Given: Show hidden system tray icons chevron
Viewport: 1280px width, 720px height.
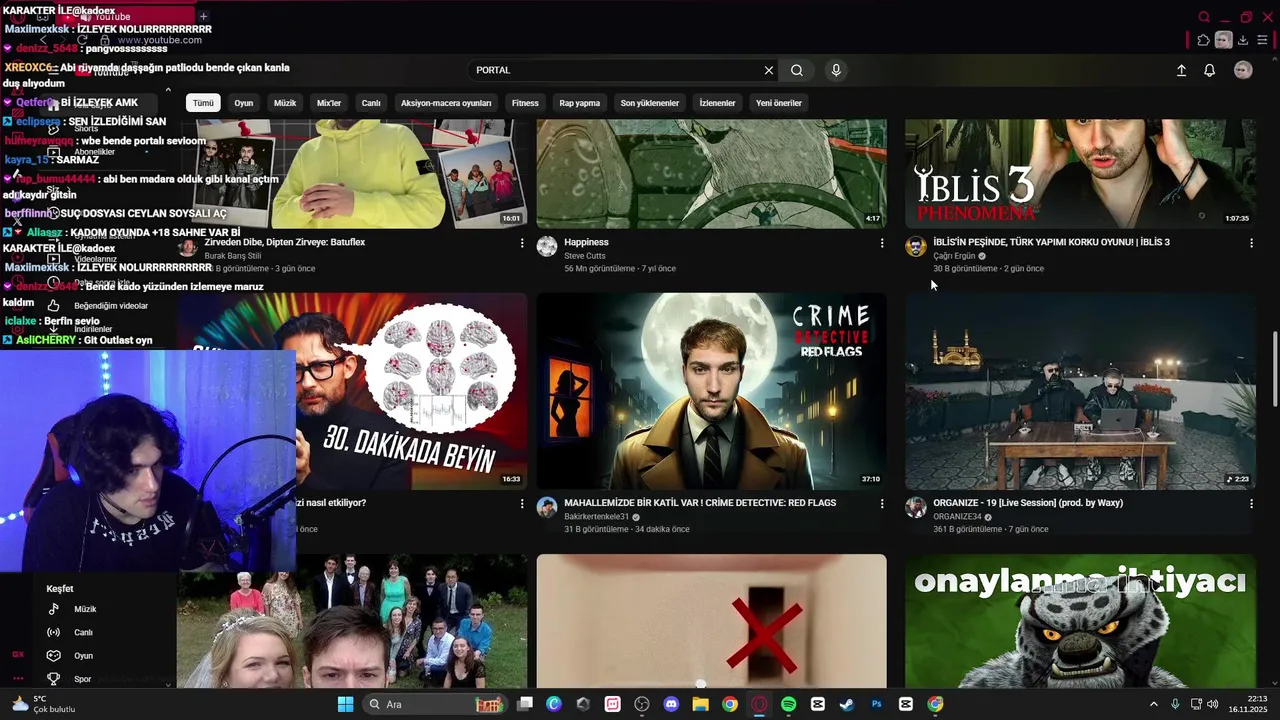Looking at the screenshot, I should click(1153, 704).
